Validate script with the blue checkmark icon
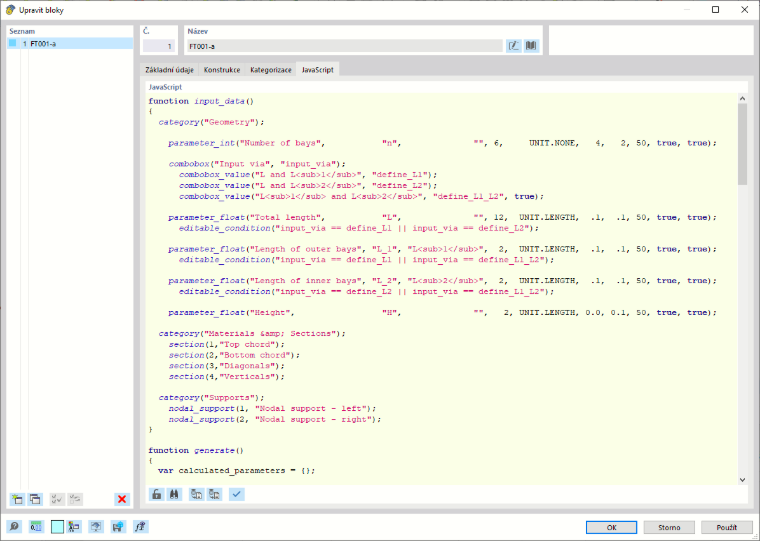The image size is (760, 541). [x=237, y=494]
